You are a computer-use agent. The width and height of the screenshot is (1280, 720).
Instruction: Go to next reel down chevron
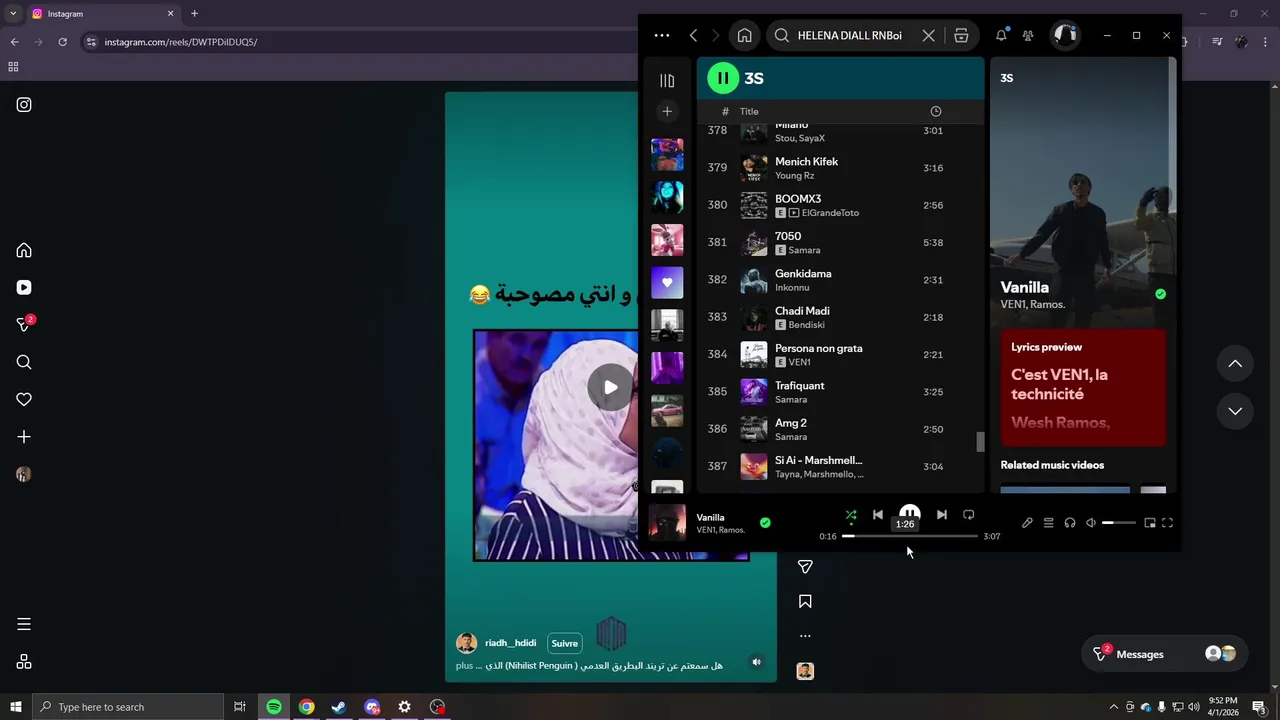[1235, 411]
